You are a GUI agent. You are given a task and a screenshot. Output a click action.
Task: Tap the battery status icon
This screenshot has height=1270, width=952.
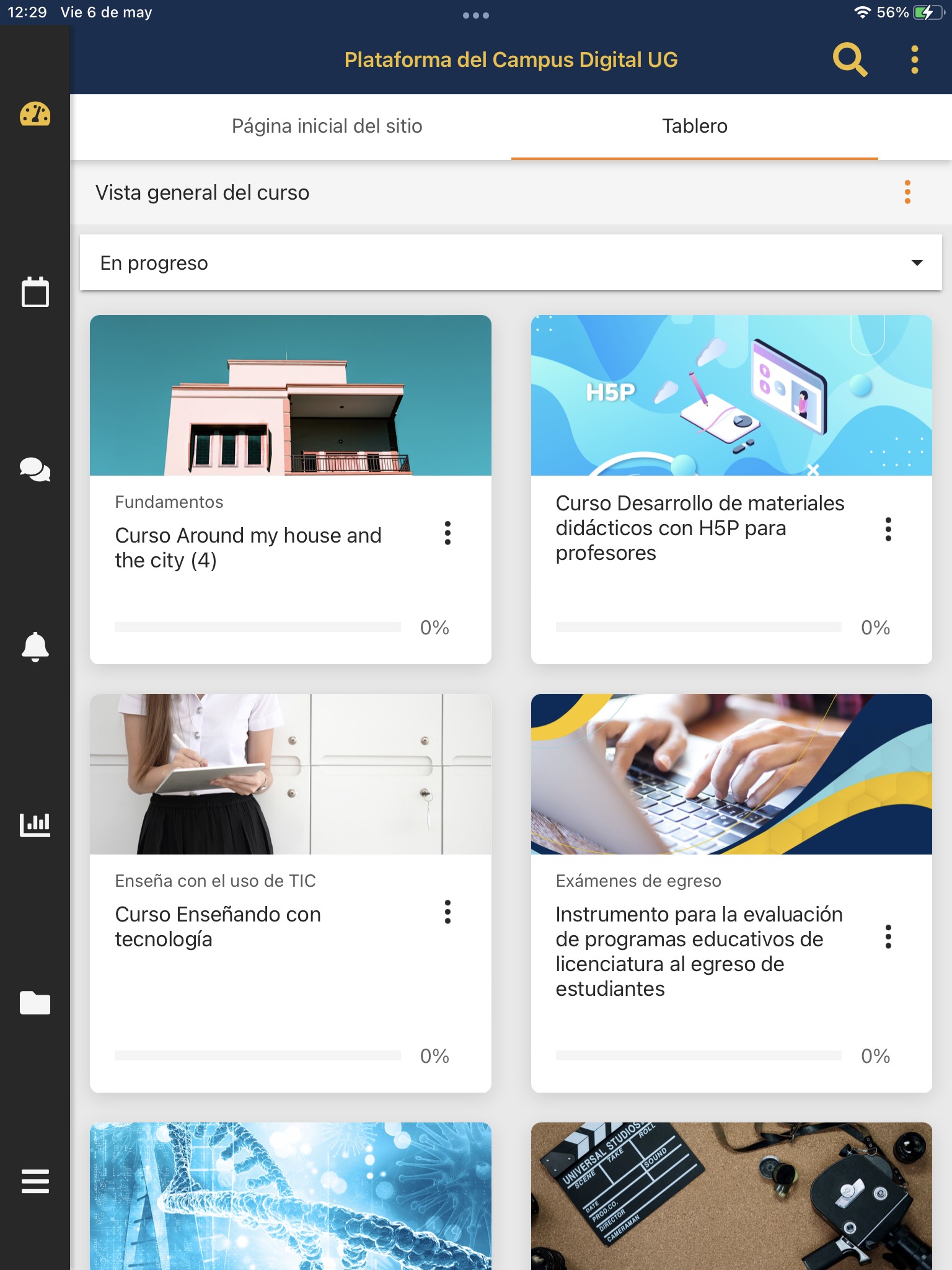point(928,12)
